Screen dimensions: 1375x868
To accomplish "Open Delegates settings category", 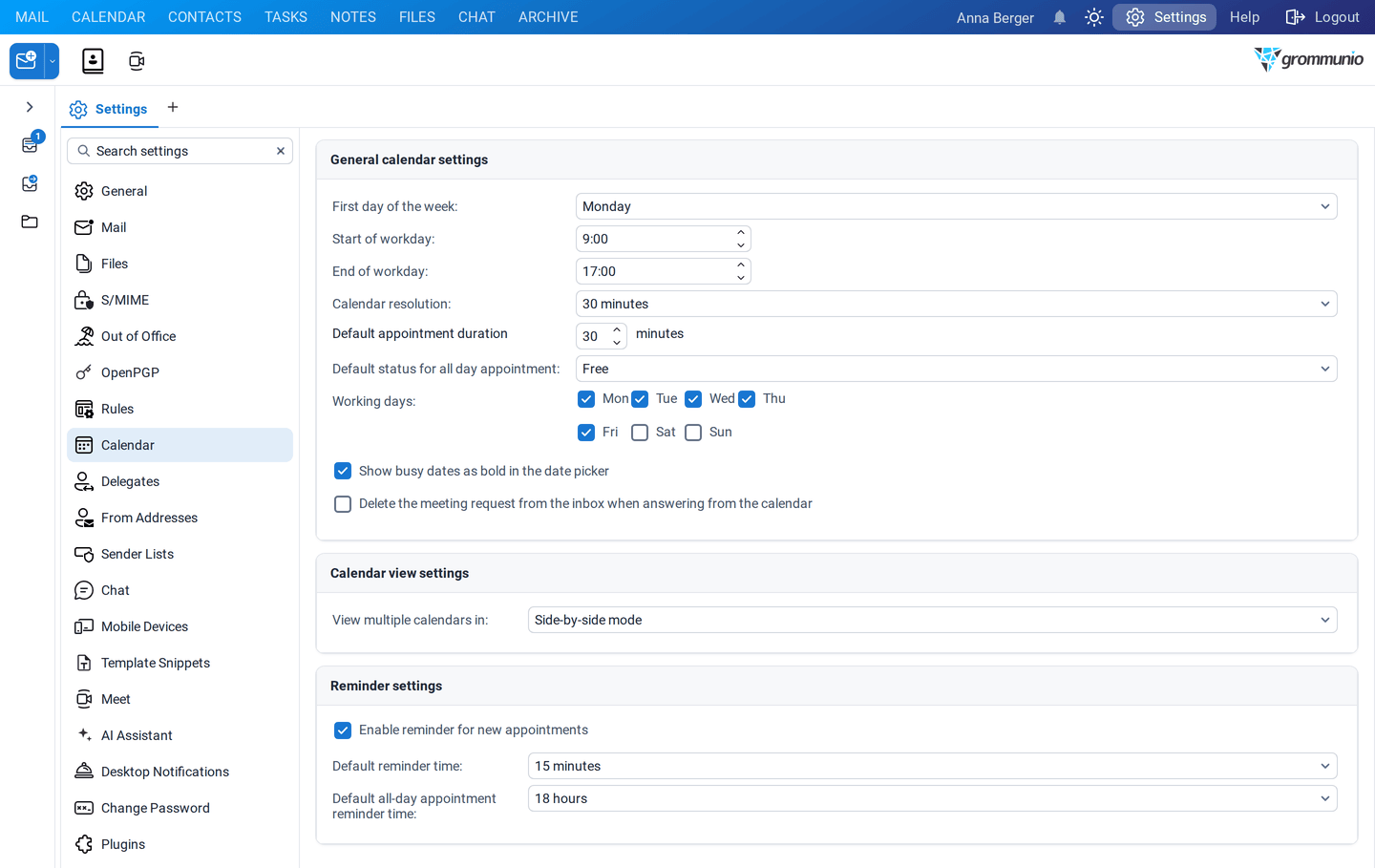I will 180,481.
